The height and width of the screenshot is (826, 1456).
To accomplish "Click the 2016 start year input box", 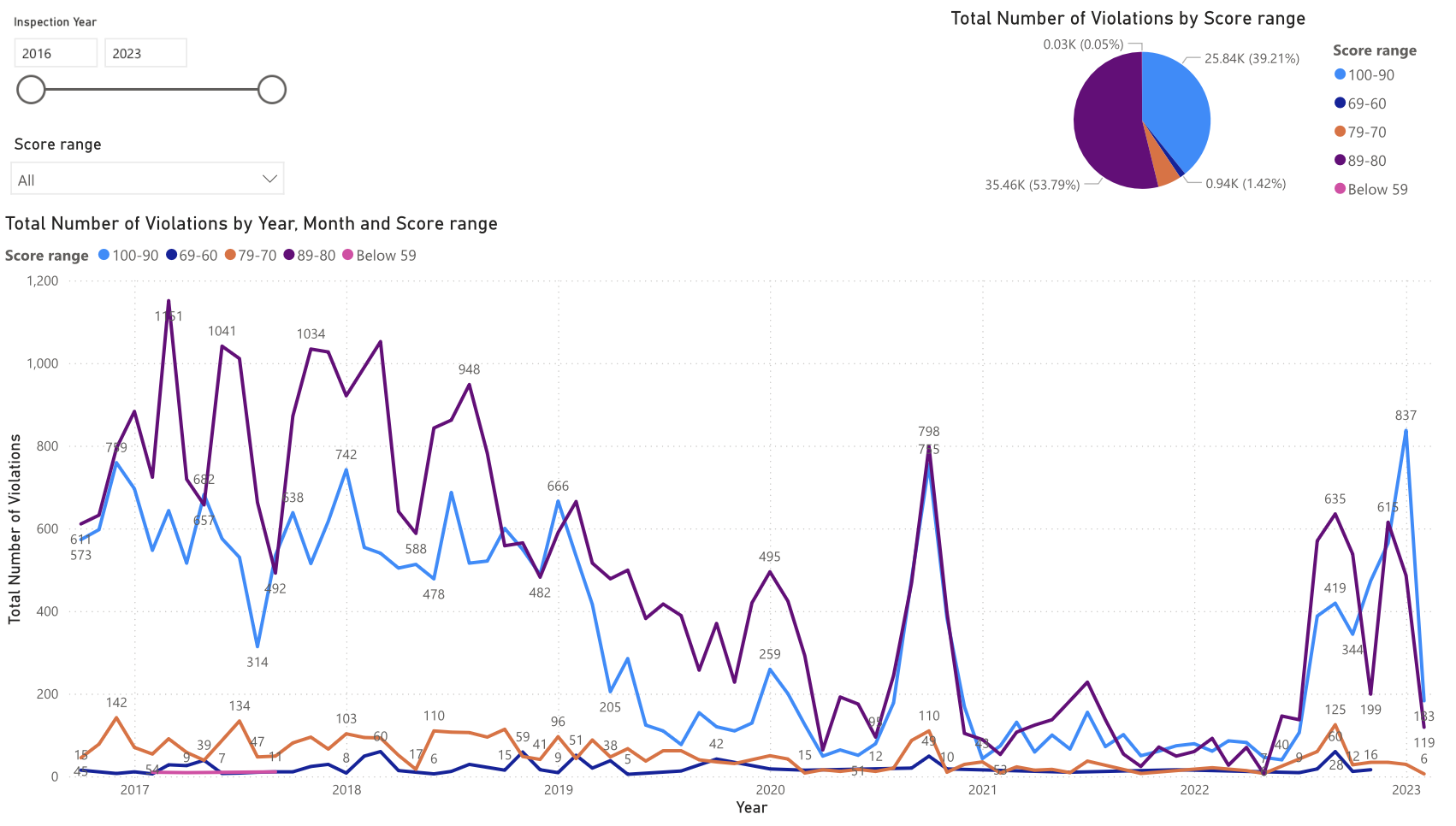I will 56,53.
